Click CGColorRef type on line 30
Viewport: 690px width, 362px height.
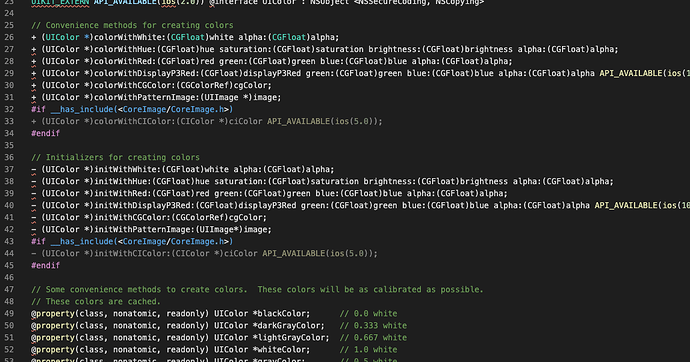point(205,85)
